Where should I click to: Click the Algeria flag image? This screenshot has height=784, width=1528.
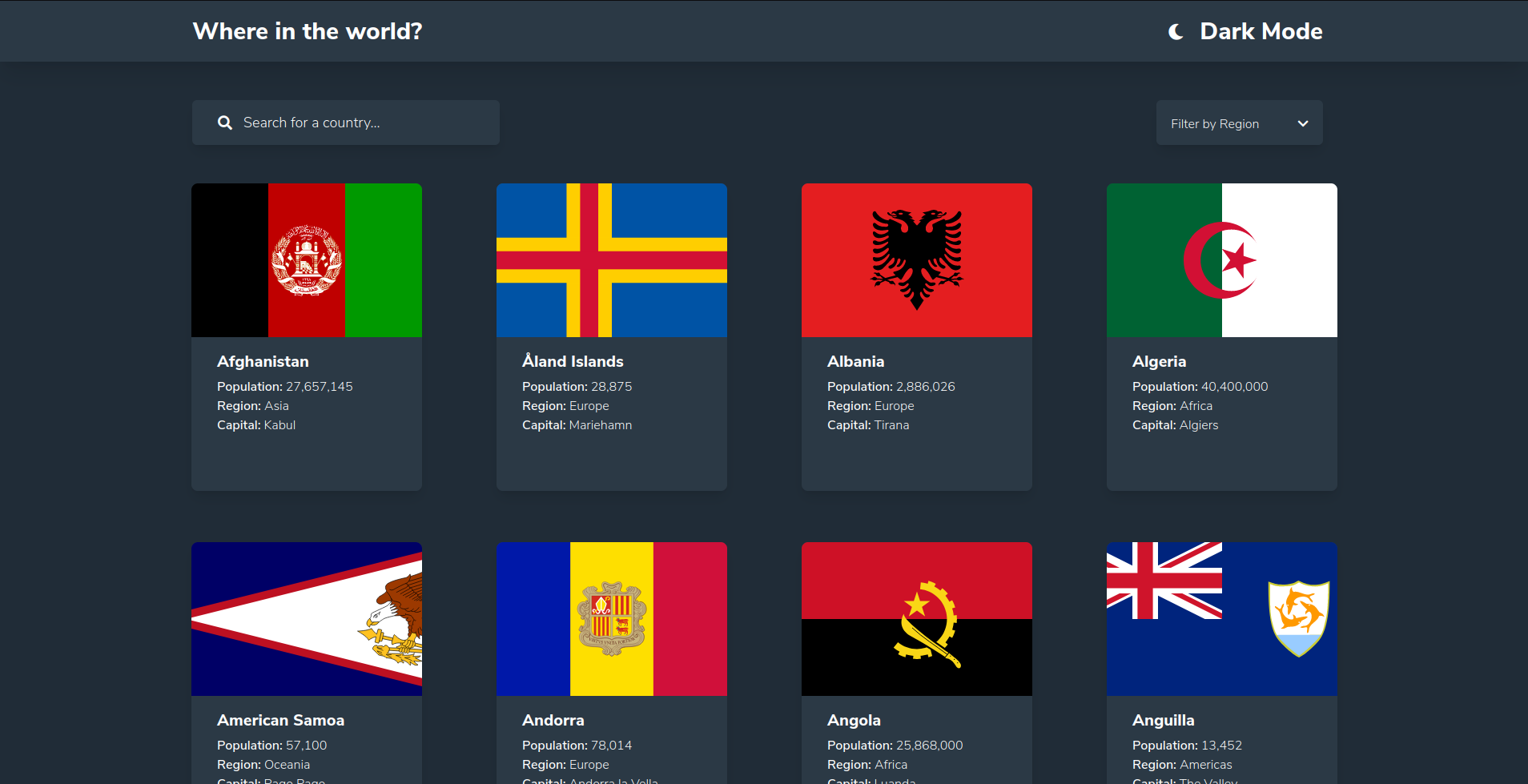(x=1221, y=260)
